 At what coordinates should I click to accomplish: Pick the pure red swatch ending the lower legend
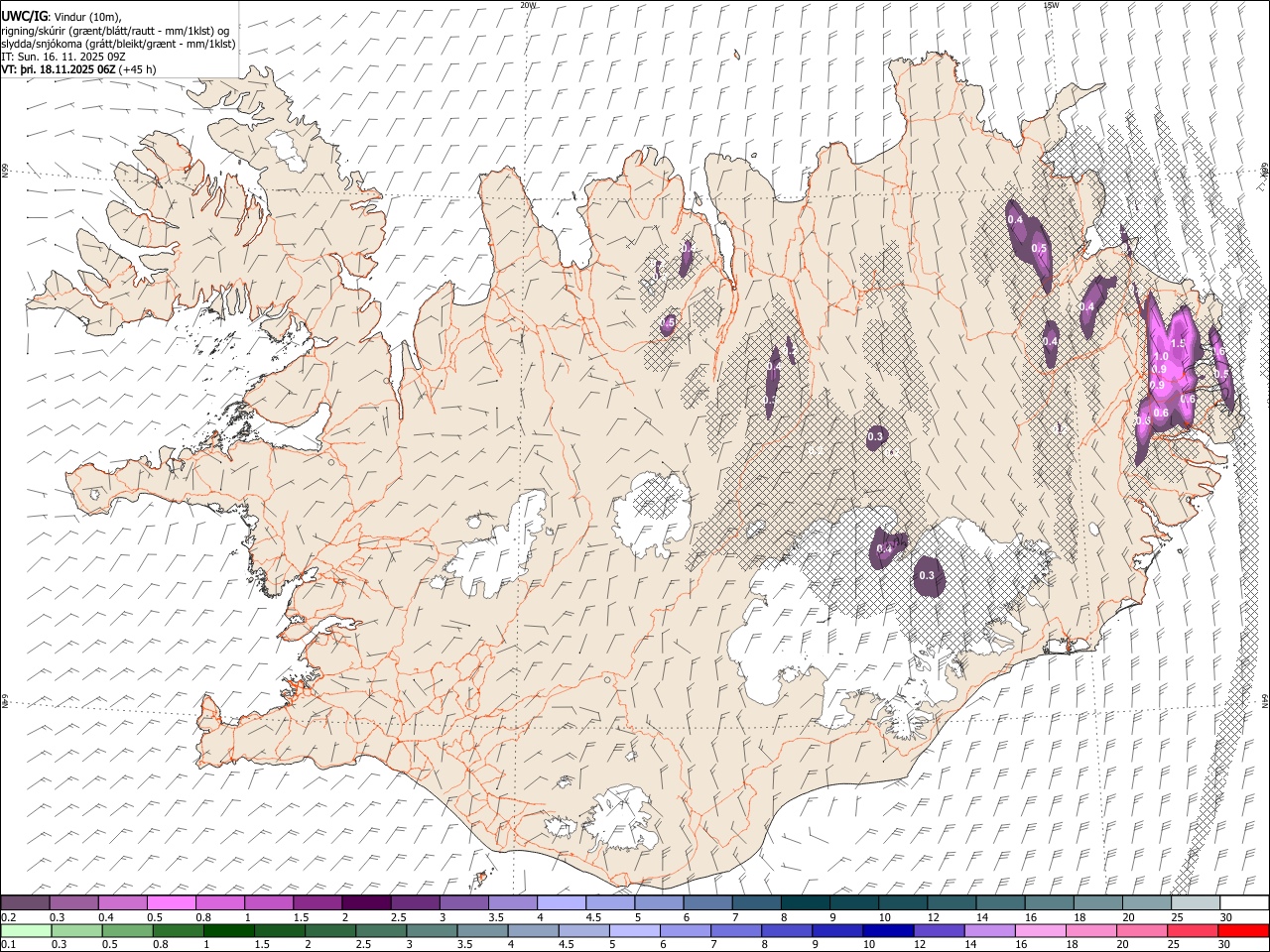(1243, 930)
